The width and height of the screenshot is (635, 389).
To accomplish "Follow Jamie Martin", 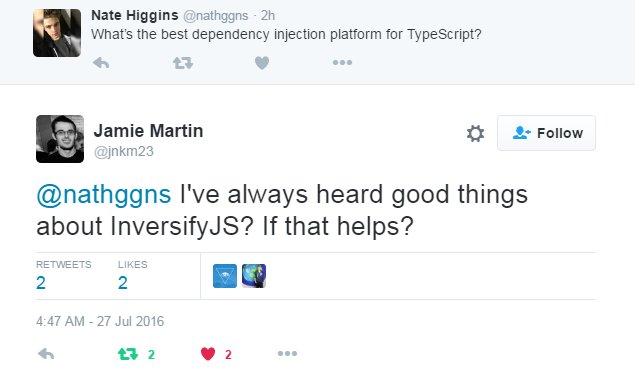I will pyautogui.click(x=546, y=133).
